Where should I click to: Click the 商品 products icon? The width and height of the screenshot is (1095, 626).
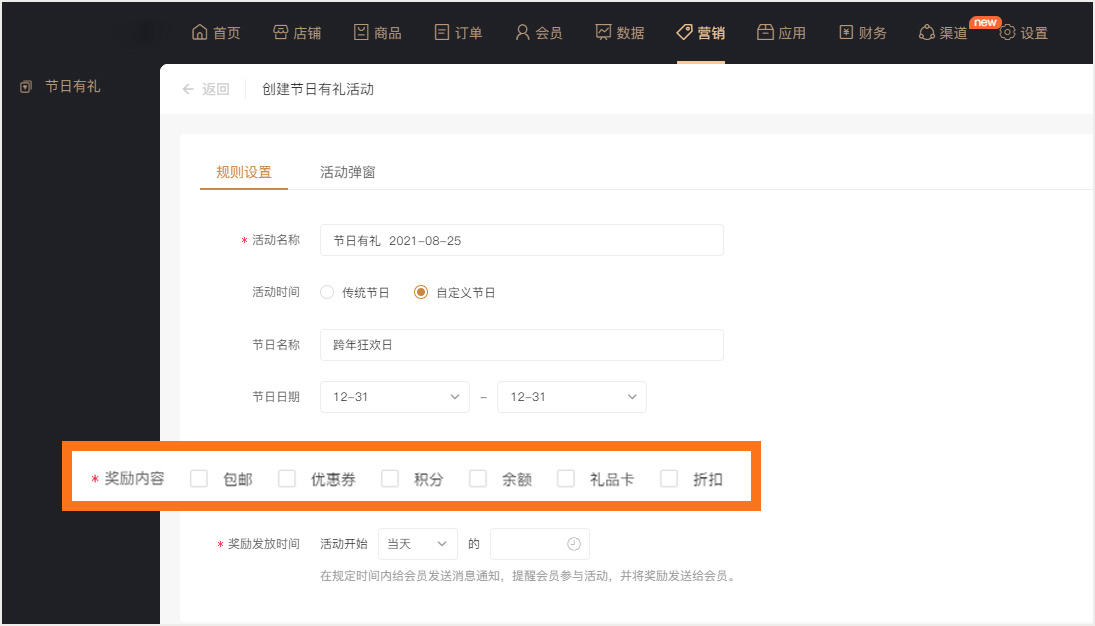tap(361, 32)
